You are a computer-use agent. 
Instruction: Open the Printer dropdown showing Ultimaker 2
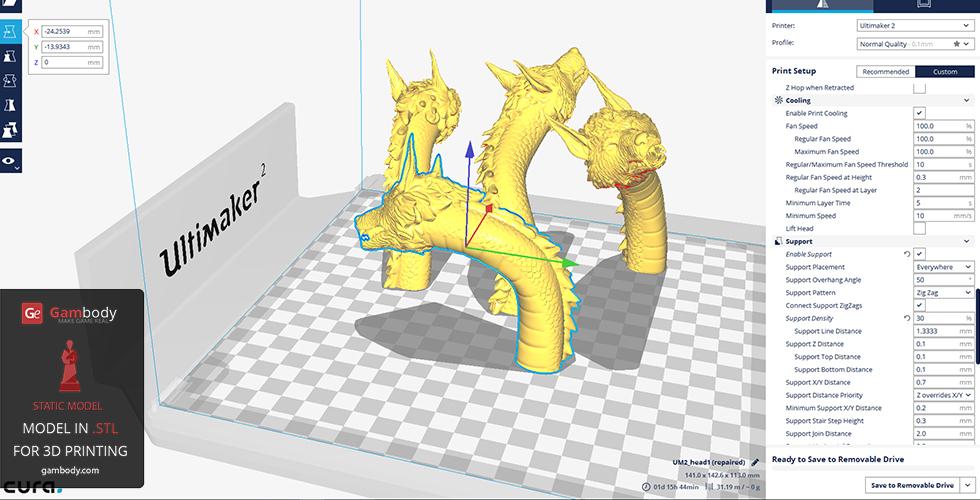pos(915,26)
